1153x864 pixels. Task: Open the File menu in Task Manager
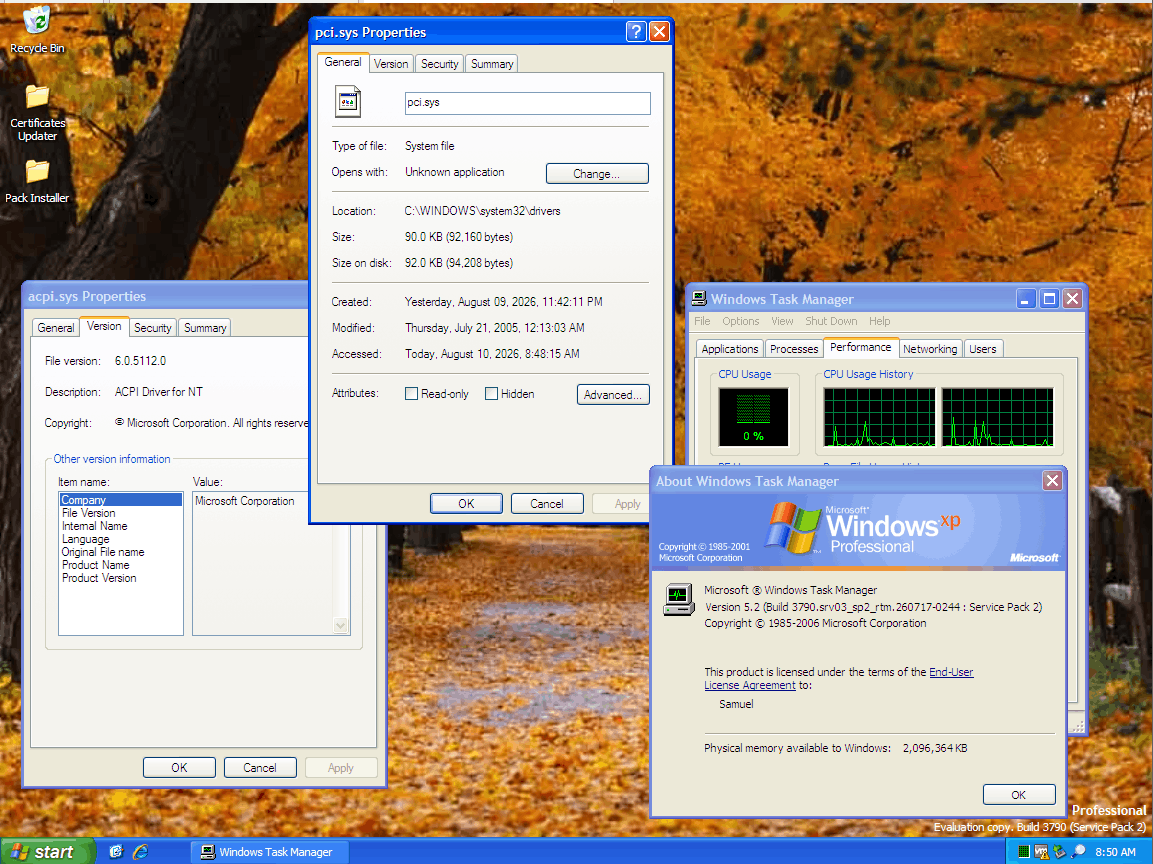click(702, 321)
